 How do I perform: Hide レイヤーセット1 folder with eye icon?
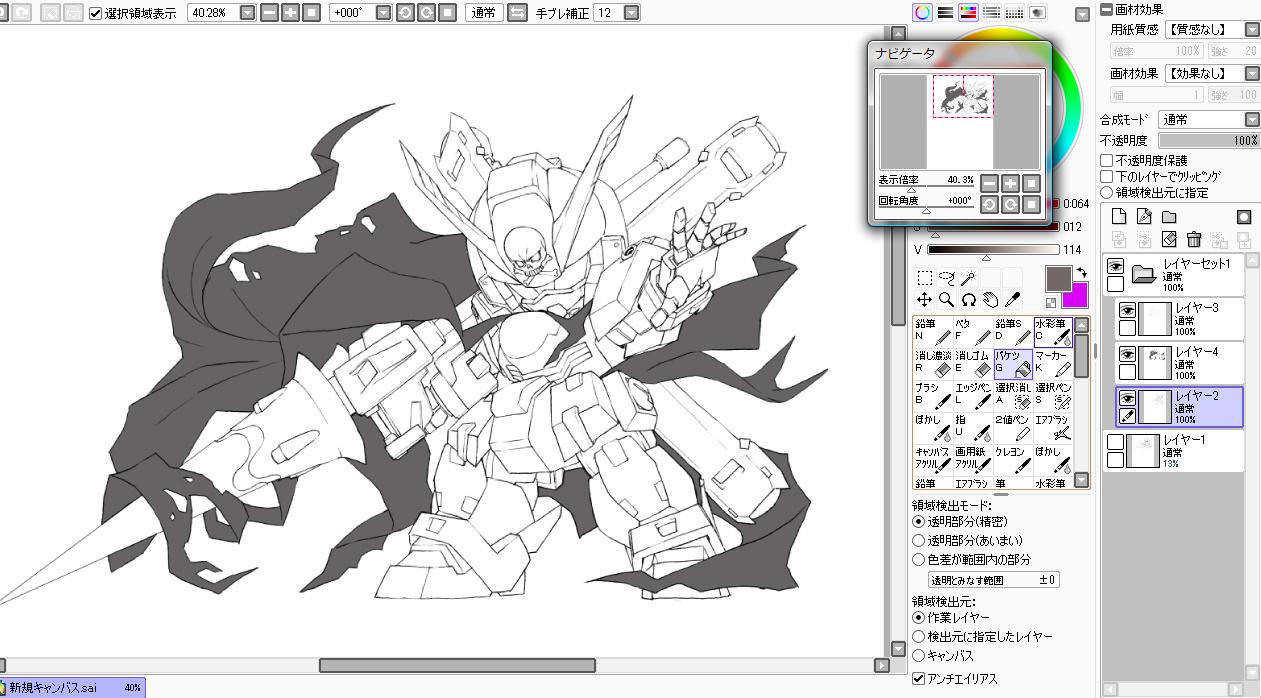1115,266
